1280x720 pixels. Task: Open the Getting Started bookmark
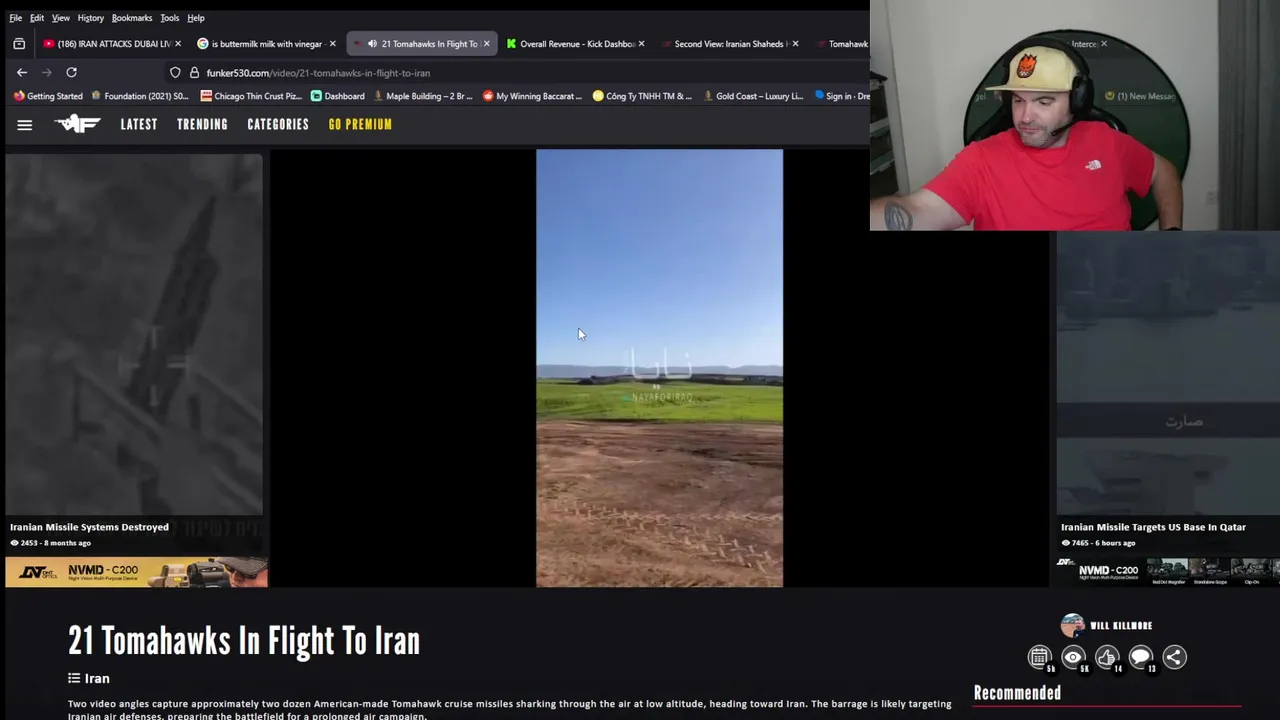[x=48, y=96]
